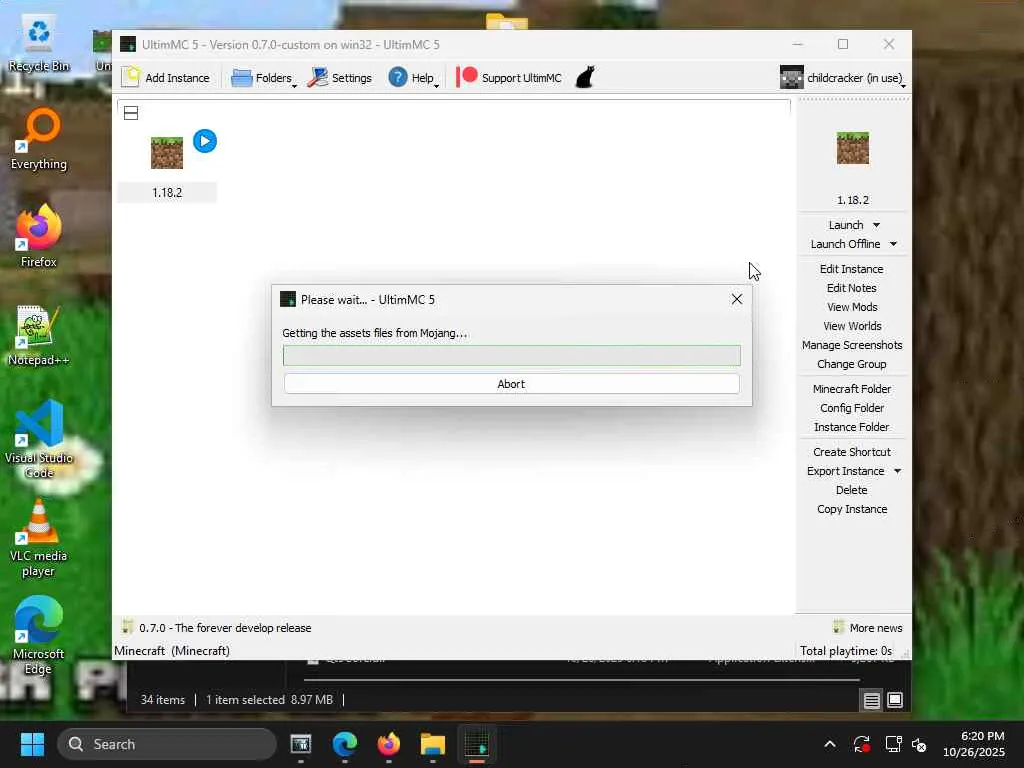Click the black cat icon in toolbar
Image resolution: width=1024 pixels, height=768 pixels.
[585, 77]
